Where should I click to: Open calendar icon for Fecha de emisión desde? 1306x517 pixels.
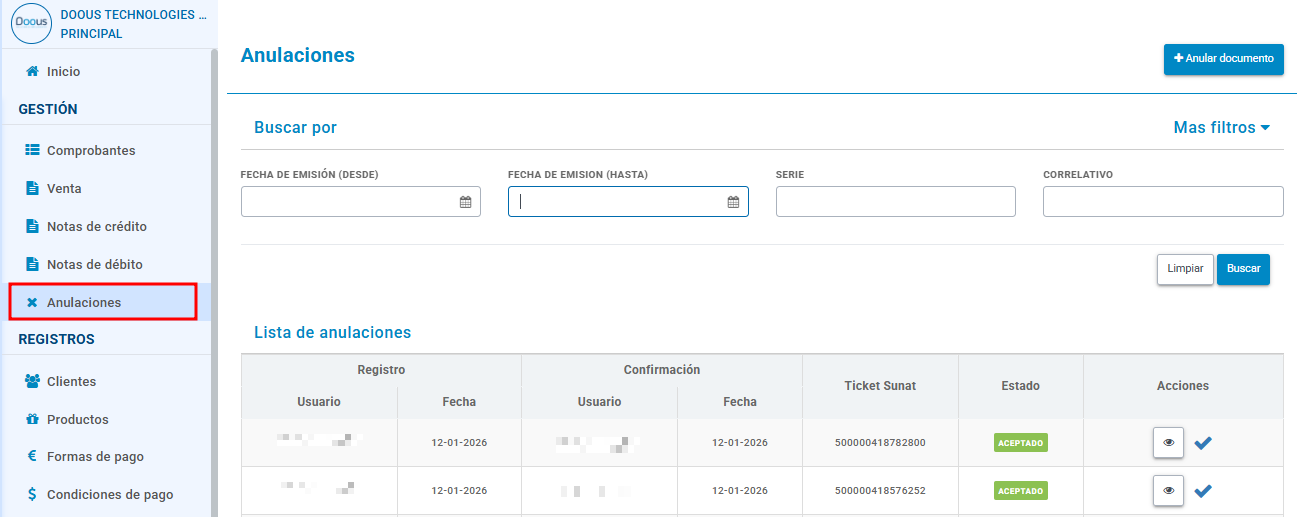(465, 202)
